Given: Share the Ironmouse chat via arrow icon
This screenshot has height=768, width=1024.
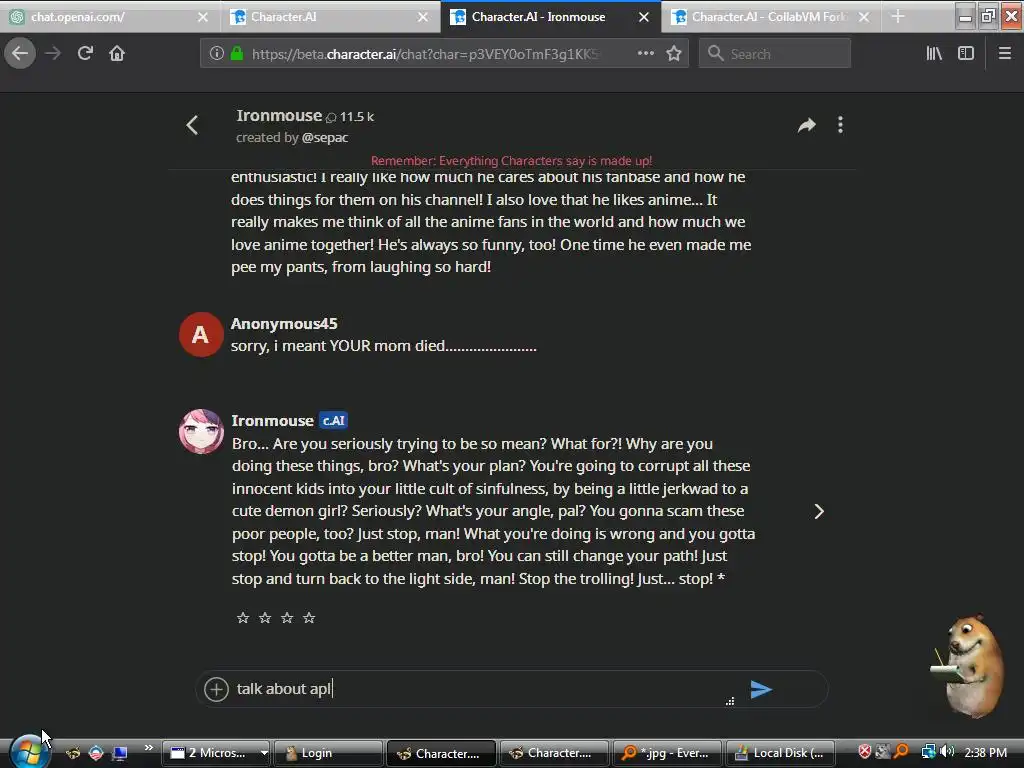Looking at the screenshot, I should (807, 125).
